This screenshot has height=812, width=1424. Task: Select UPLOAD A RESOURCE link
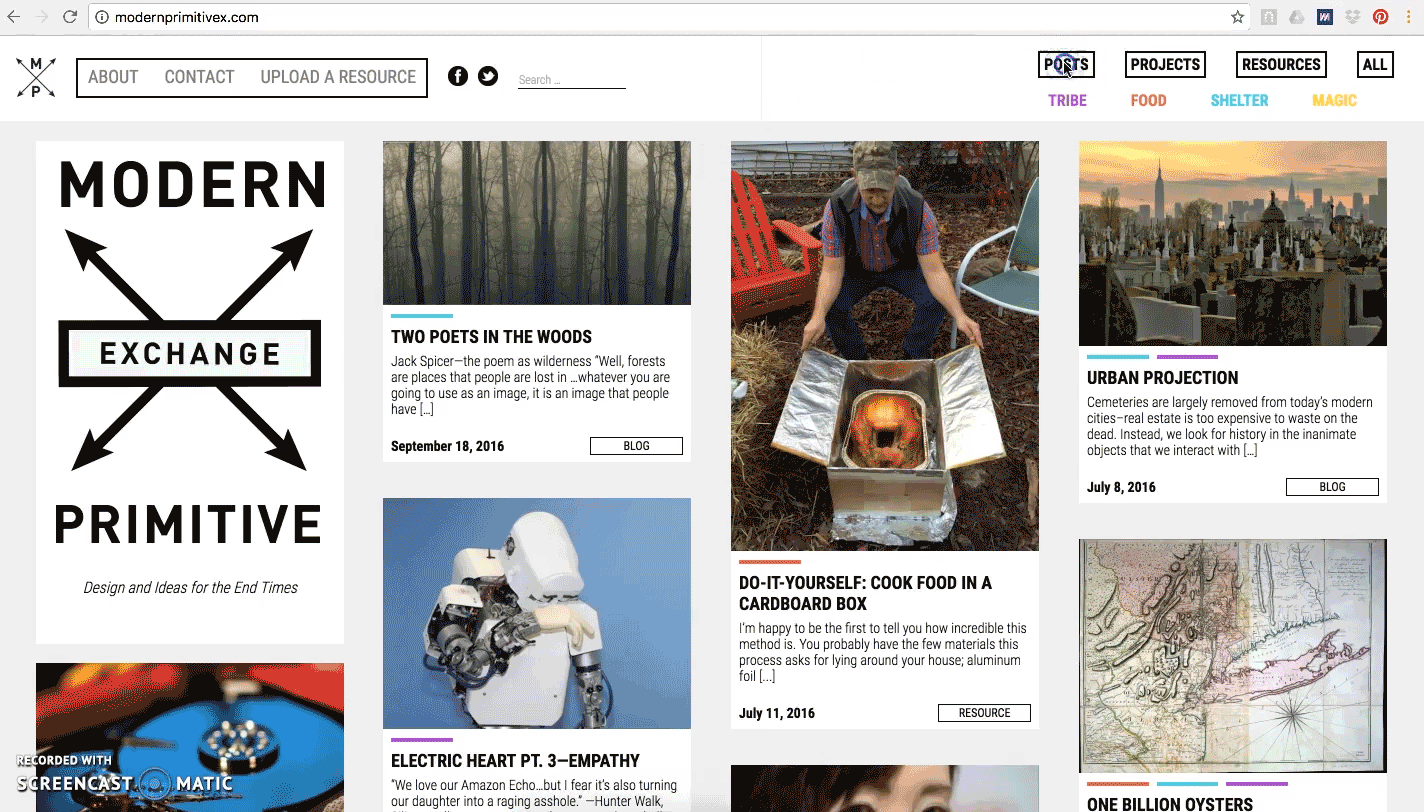click(x=338, y=77)
